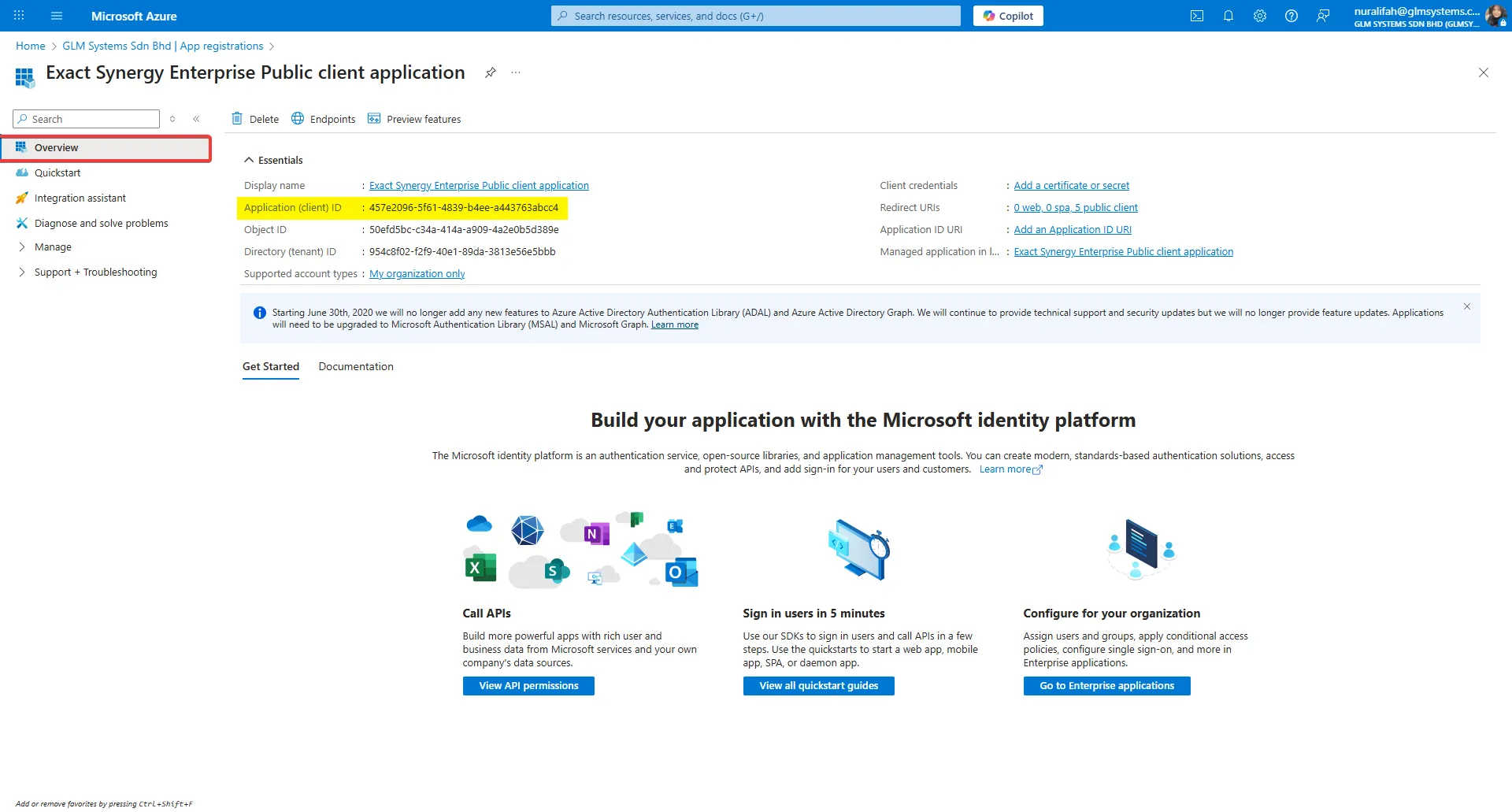This screenshot has width=1512, height=812.
Task: Dismiss the ADAL info banner
Action: (1466, 307)
